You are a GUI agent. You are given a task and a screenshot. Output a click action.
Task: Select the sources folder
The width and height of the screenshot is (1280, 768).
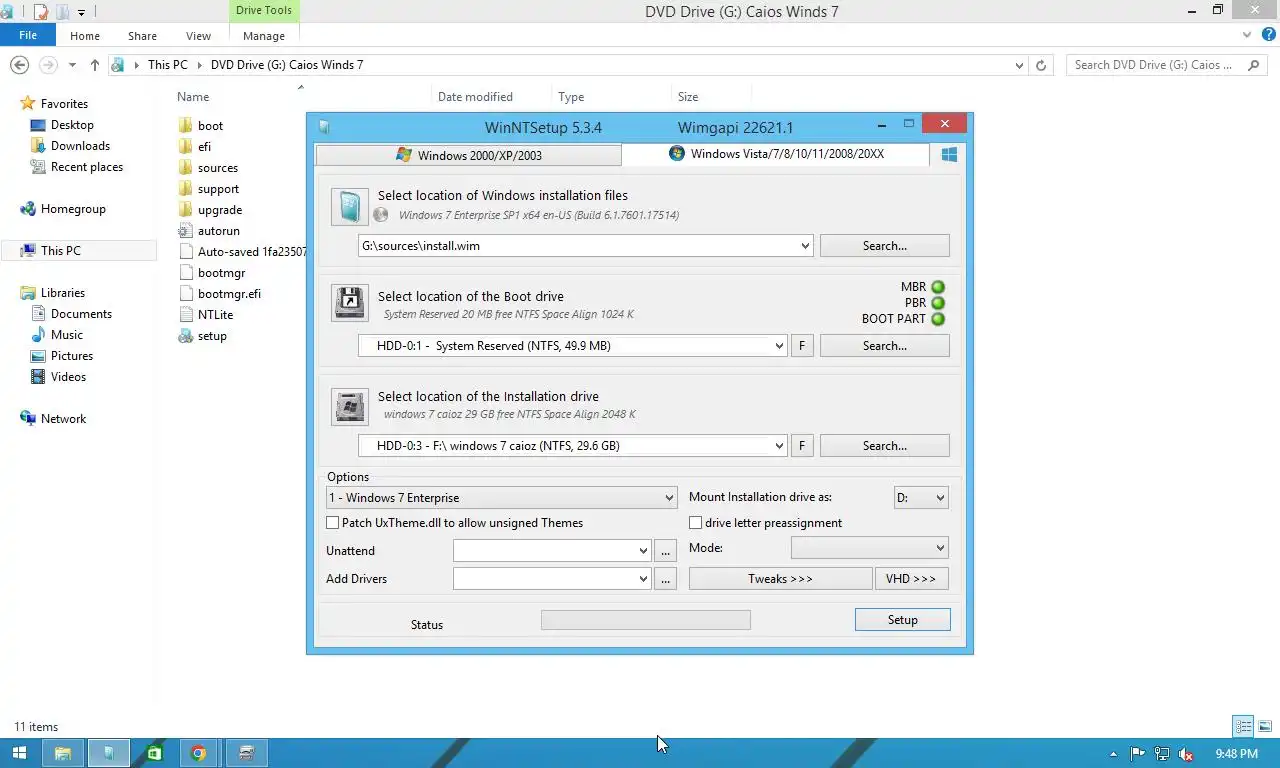(x=217, y=168)
